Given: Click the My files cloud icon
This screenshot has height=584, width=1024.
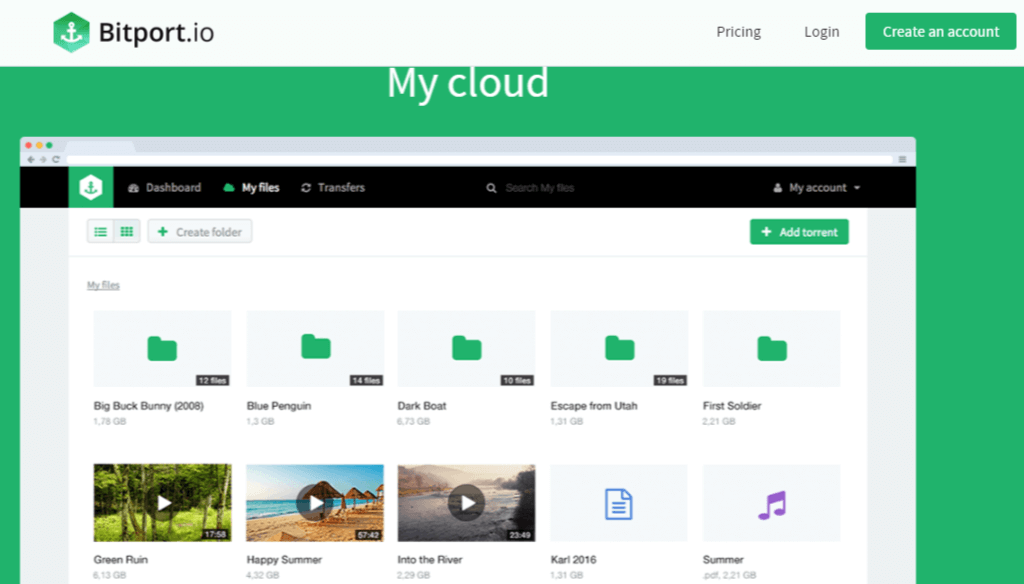Looking at the screenshot, I should pyautogui.click(x=229, y=187).
